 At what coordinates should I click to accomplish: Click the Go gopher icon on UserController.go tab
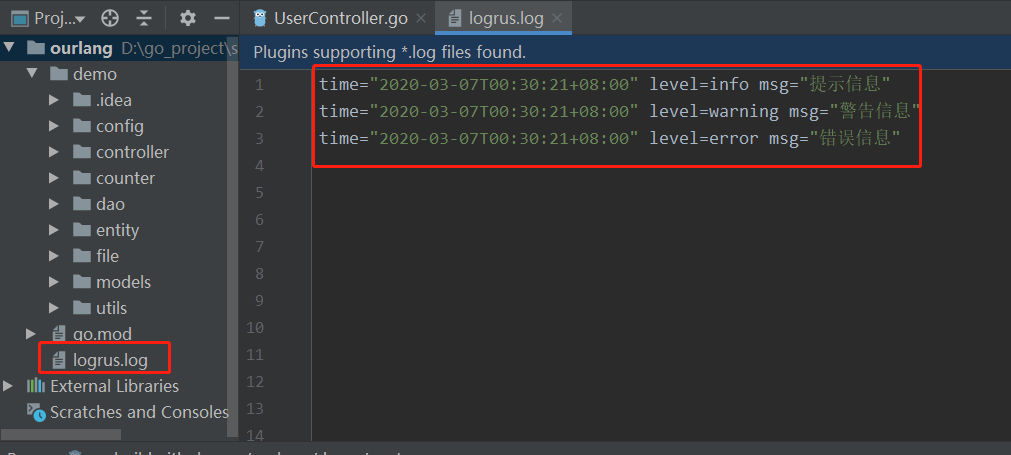(260, 19)
